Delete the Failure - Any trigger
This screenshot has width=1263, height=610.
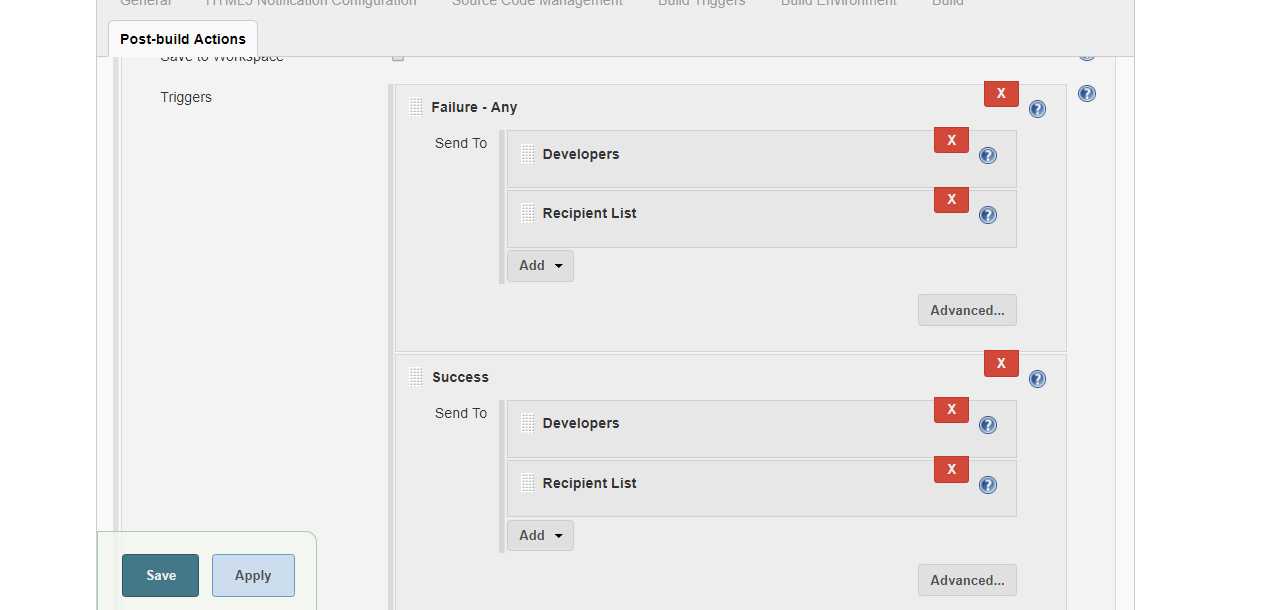point(1001,93)
